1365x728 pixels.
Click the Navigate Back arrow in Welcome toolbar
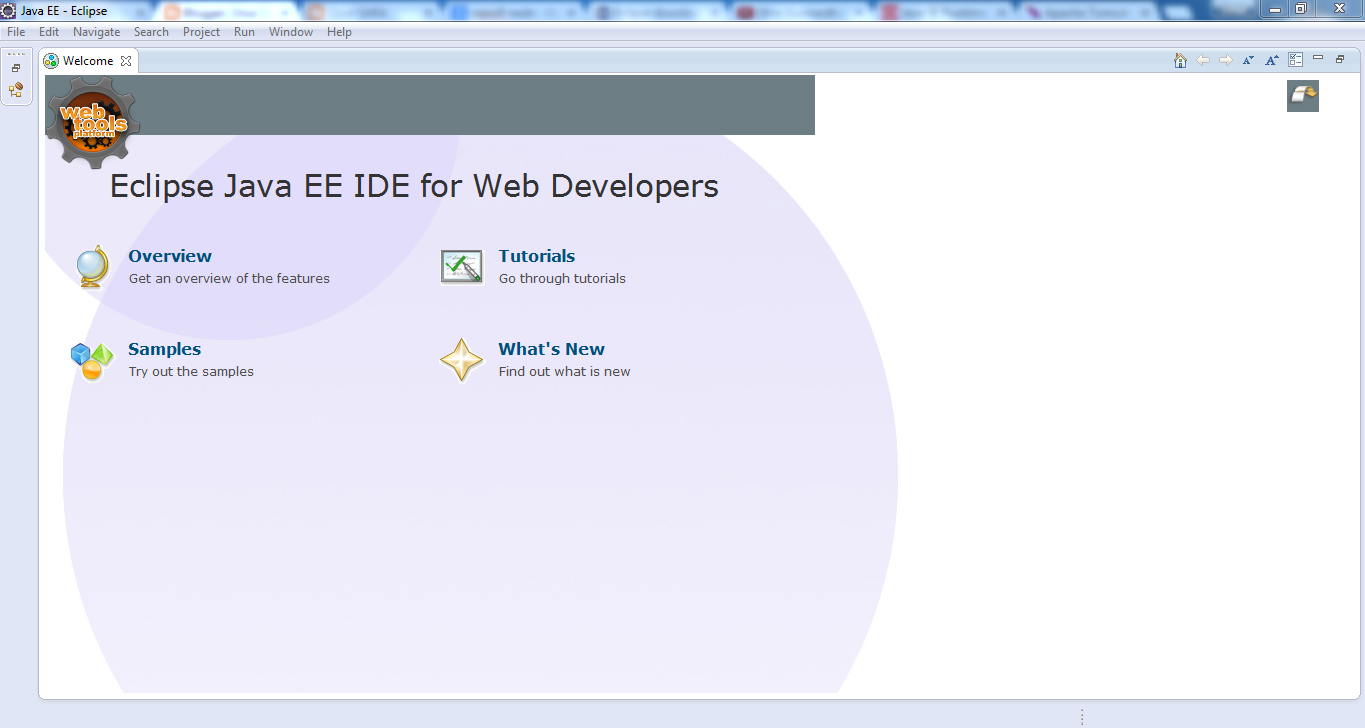(1203, 60)
